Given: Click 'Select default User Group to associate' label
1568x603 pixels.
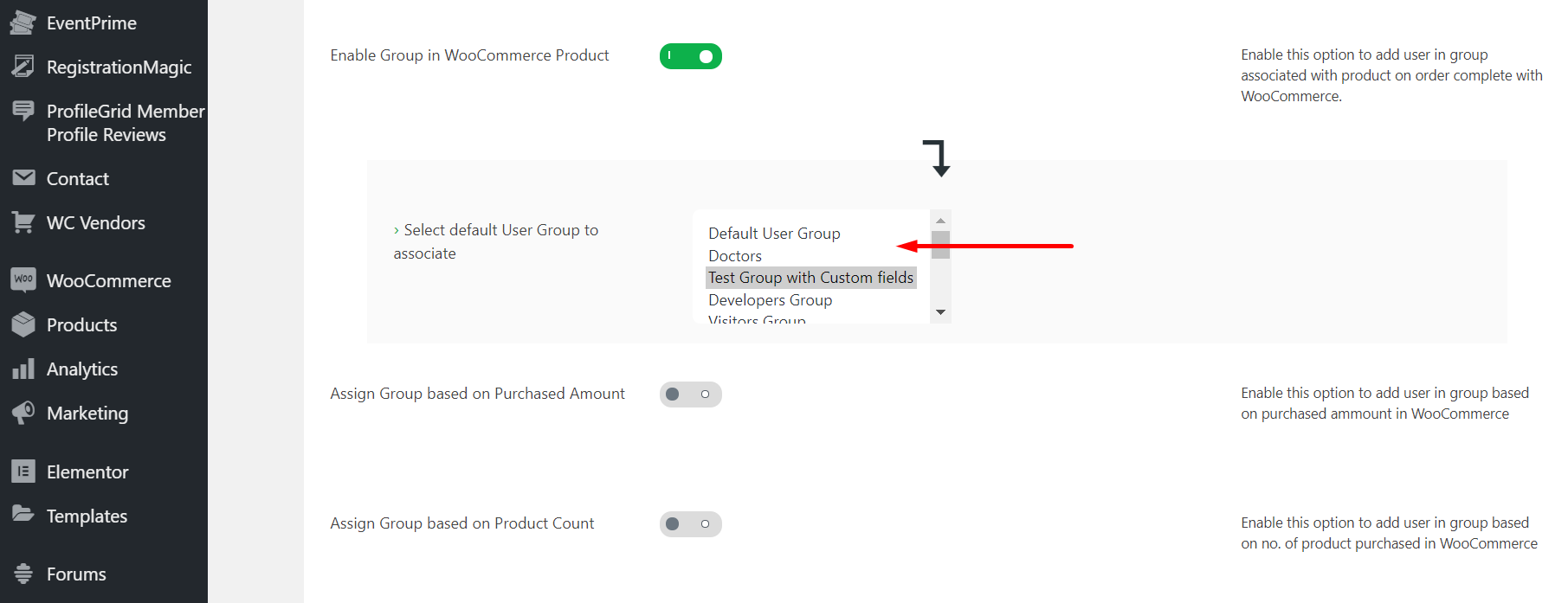Looking at the screenshot, I should (496, 241).
